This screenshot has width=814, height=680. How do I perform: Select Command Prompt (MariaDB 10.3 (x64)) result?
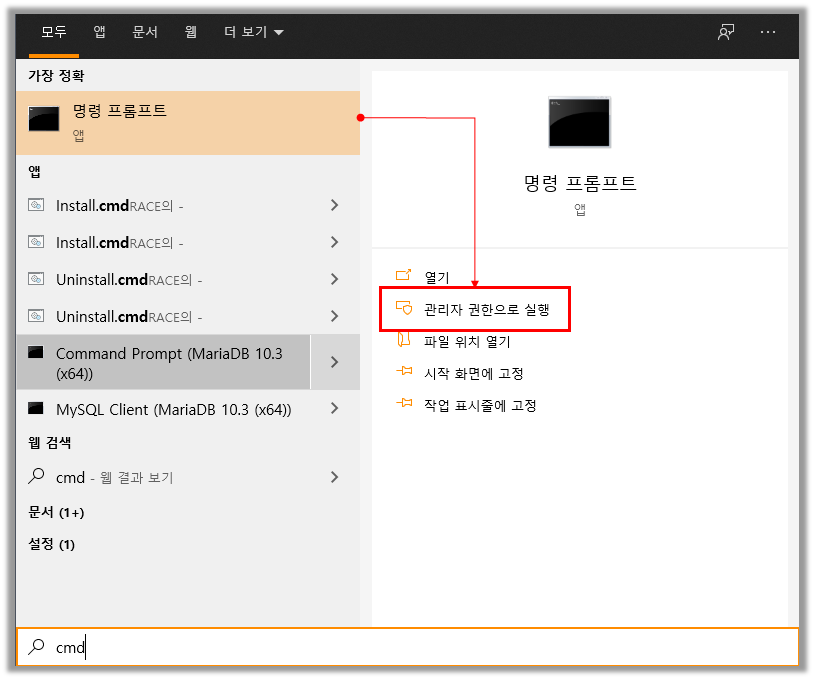163,362
